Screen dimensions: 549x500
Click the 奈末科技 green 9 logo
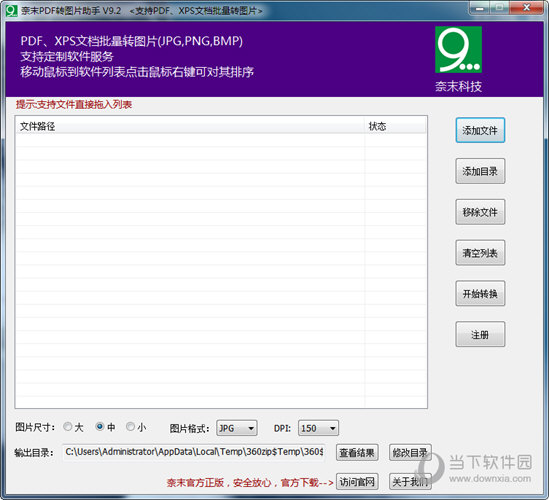tap(458, 49)
